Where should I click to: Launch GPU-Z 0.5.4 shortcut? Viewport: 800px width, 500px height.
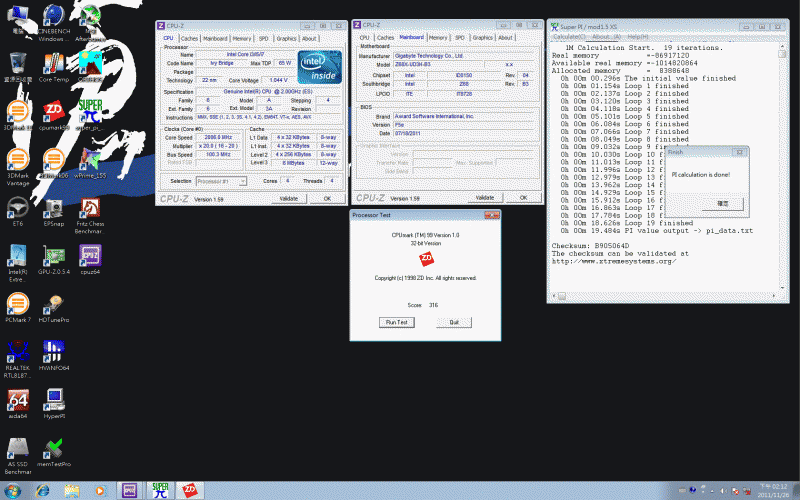coord(54,259)
